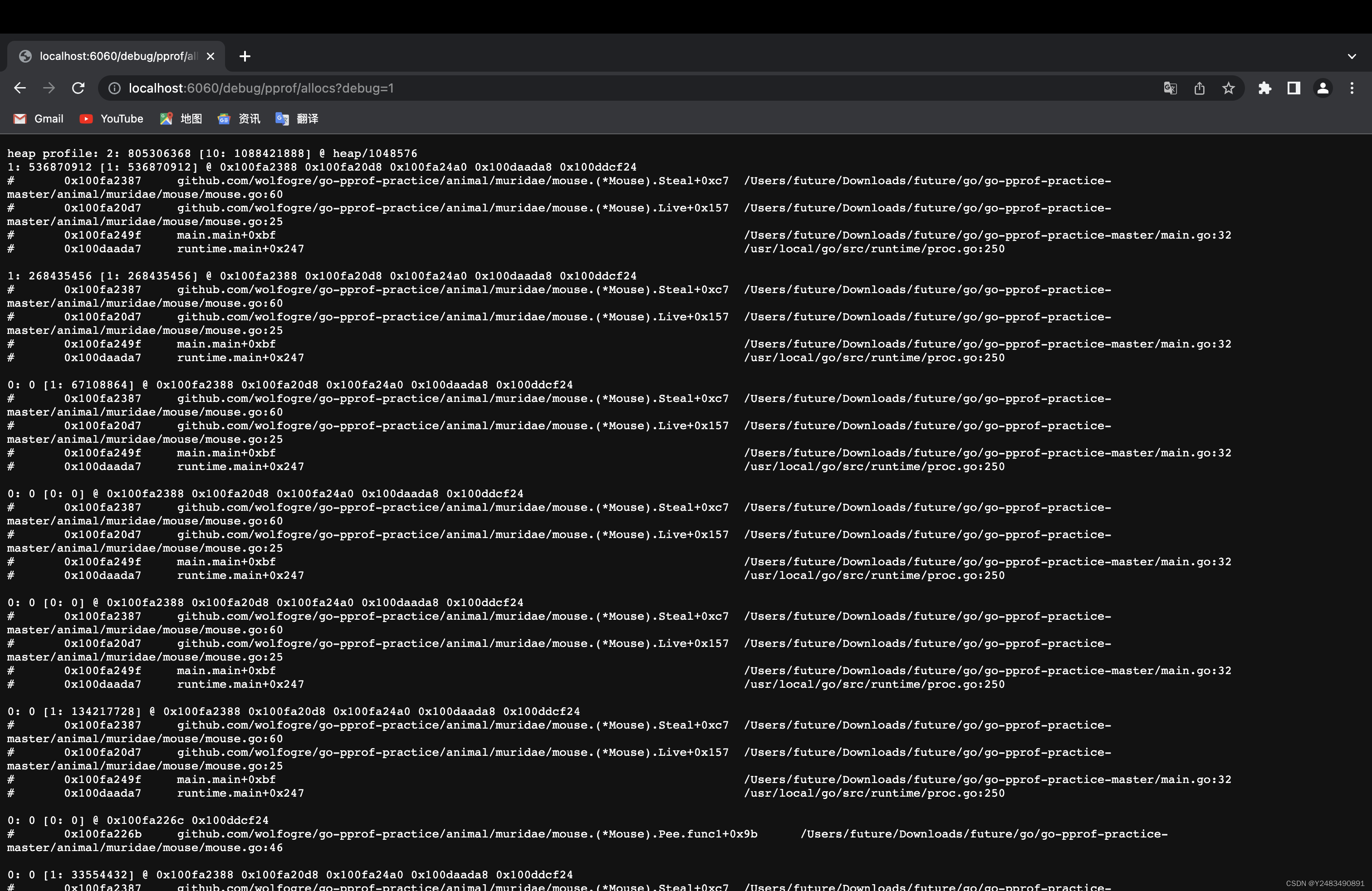Reload the pprof allocs page
This screenshot has width=1372, height=891.
point(78,88)
